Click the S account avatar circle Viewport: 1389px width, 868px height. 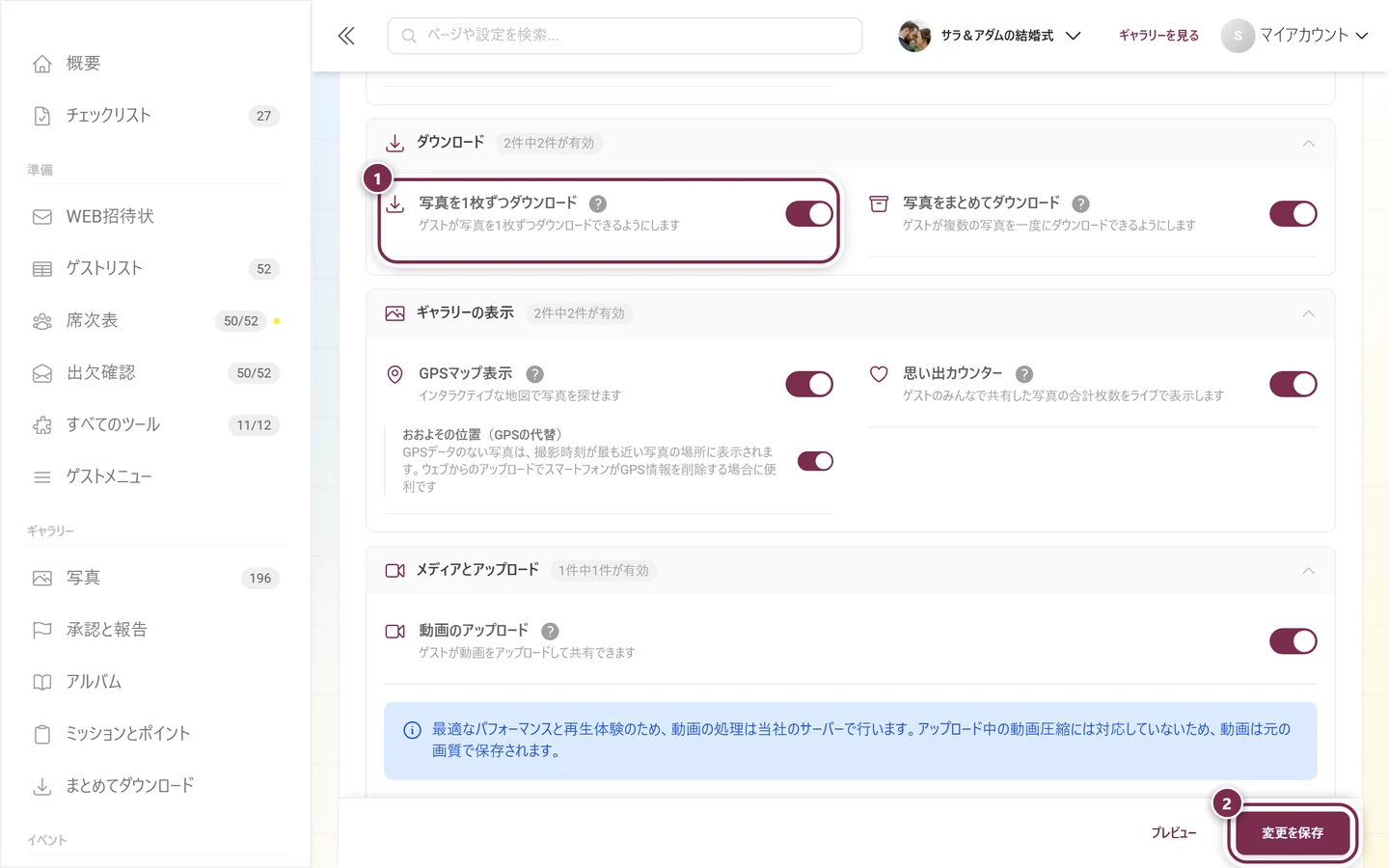[x=1238, y=36]
